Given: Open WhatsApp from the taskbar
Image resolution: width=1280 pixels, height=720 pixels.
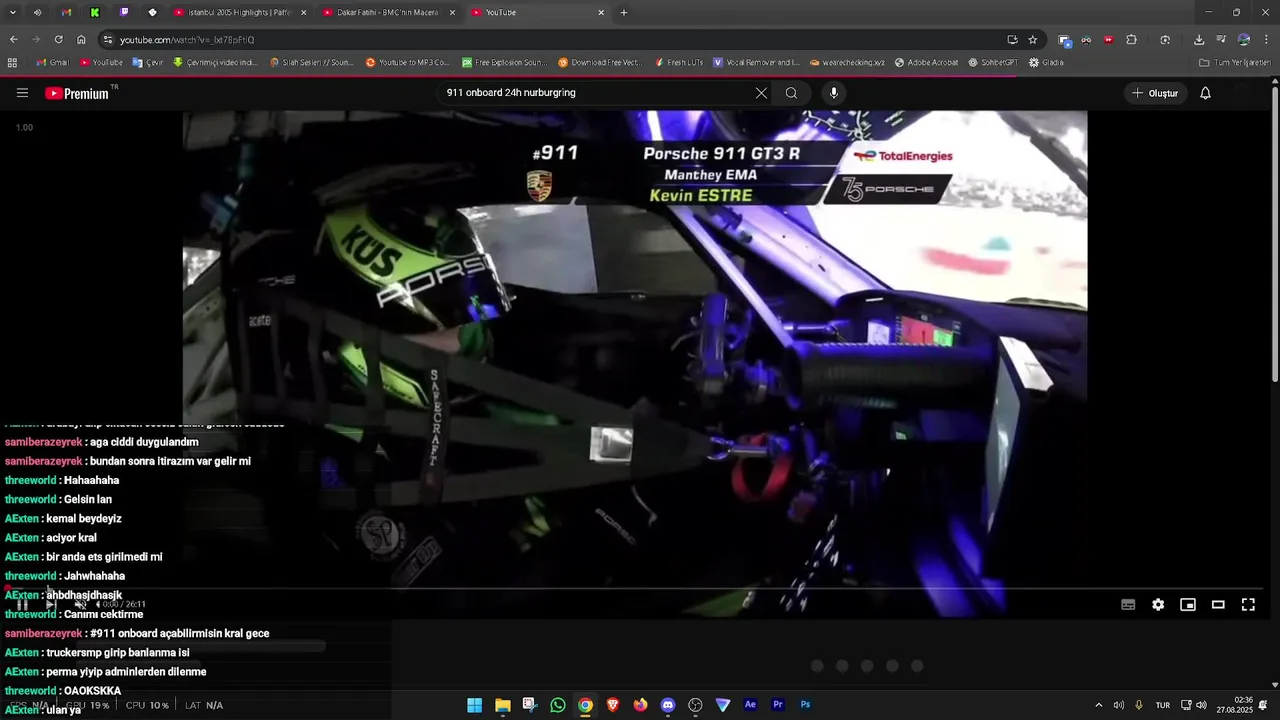Looking at the screenshot, I should coord(557,705).
